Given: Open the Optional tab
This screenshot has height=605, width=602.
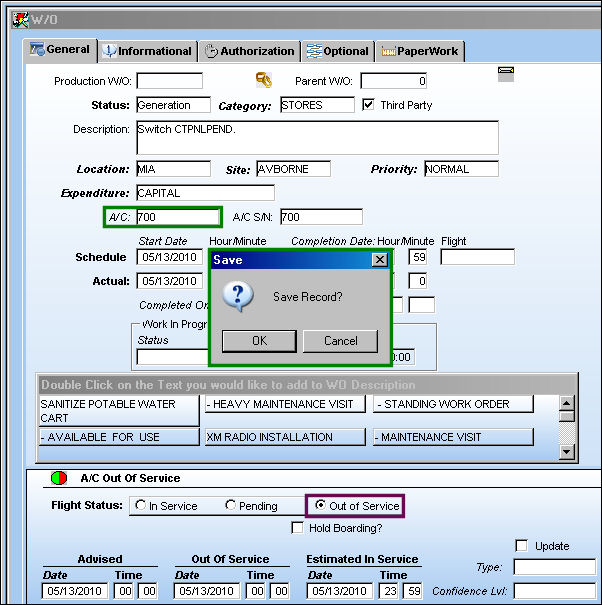Looking at the screenshot, I should point(338,51).
